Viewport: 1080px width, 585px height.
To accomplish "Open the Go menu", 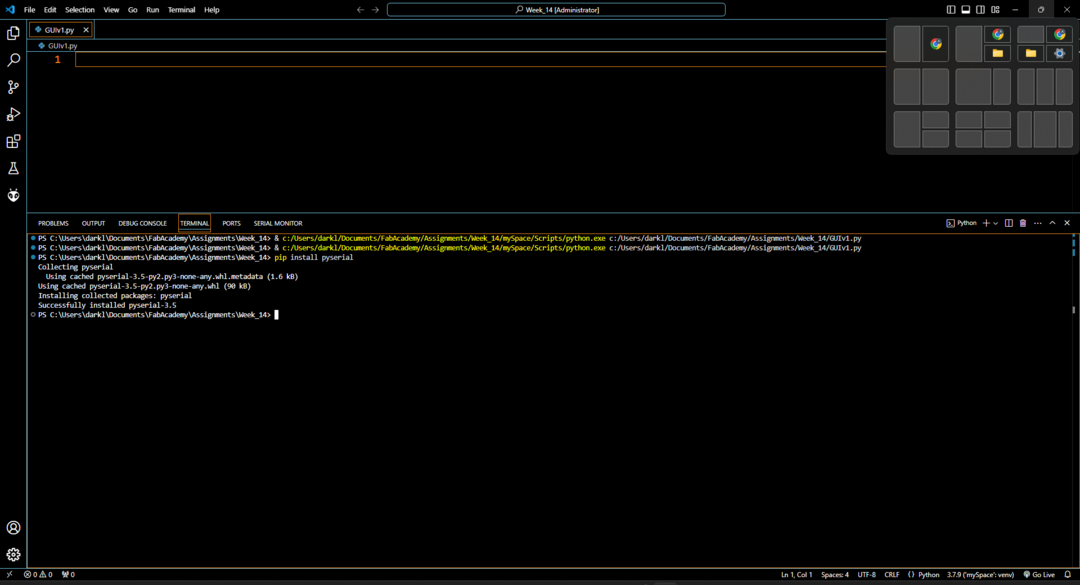I will pos(132,10).
